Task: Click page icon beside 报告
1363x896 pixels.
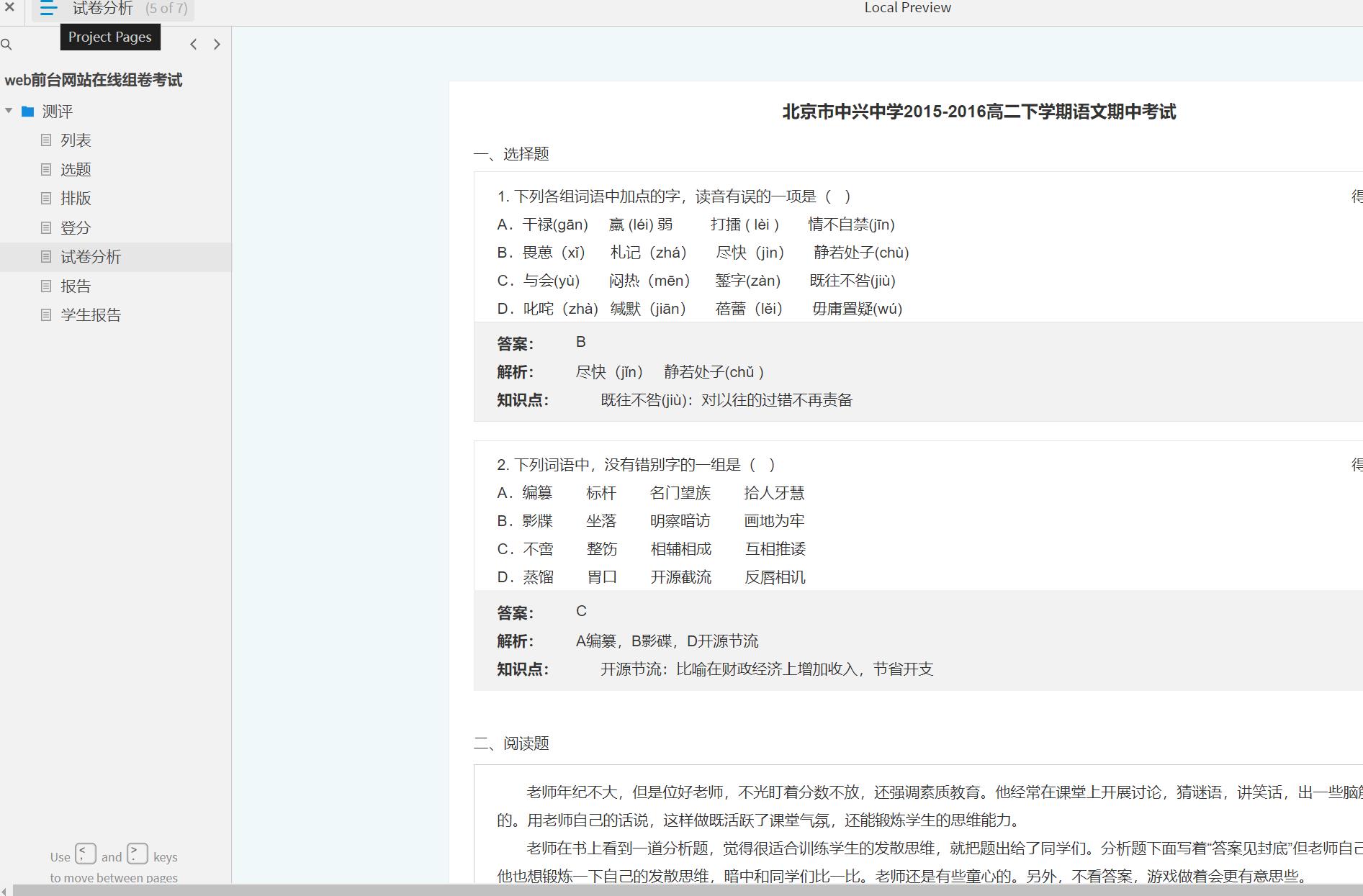Action: click(46, 286)
